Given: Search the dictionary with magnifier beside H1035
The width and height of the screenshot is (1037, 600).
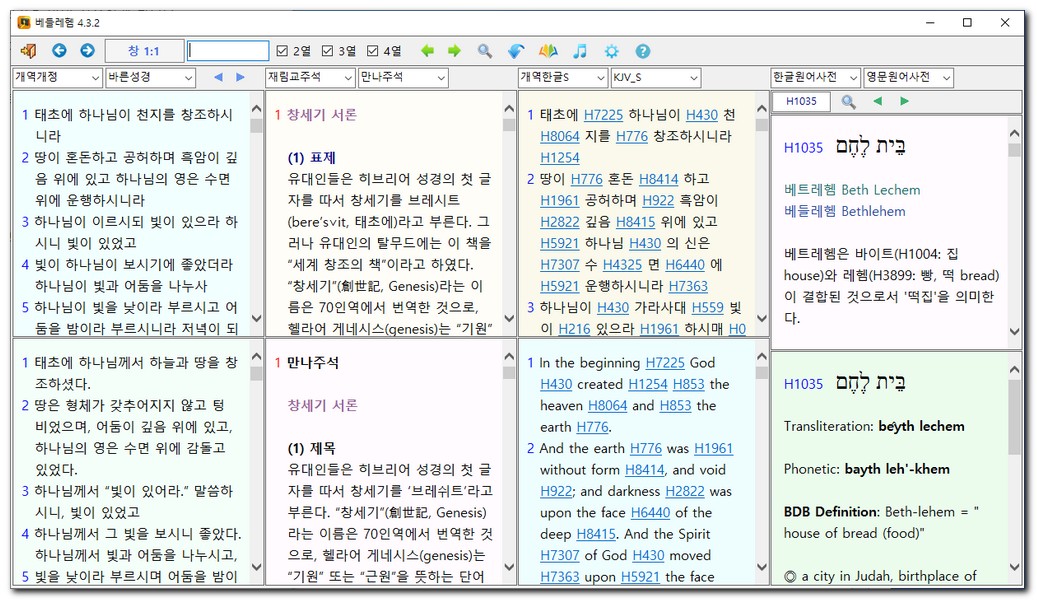Looking at the screenshot, I should [x=848, y=101].
